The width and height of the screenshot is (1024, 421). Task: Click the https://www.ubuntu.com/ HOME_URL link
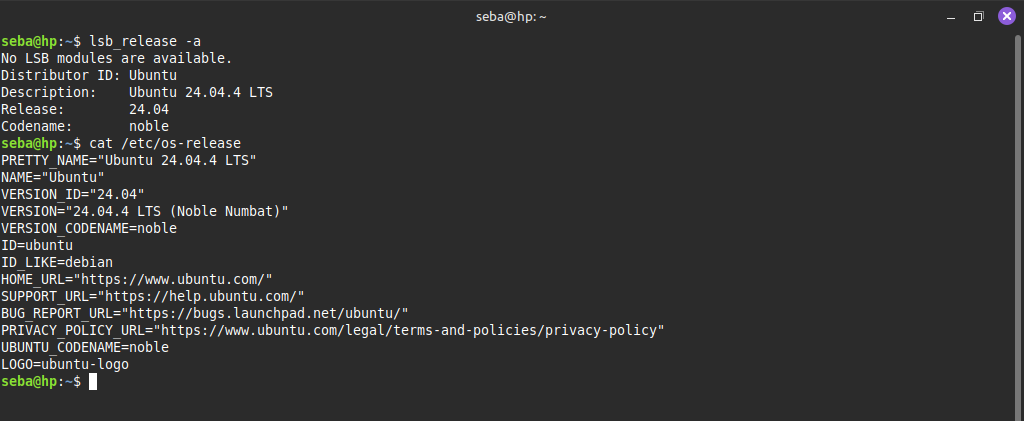176,279
